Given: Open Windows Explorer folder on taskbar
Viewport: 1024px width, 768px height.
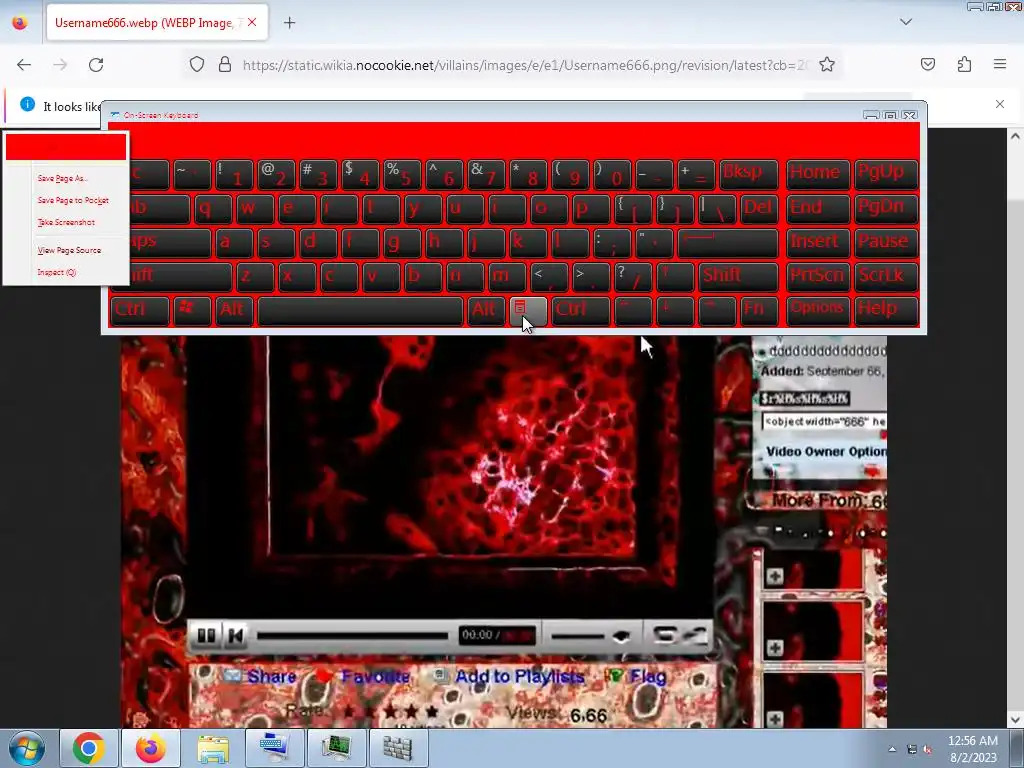Looking at the screenshot, I should [x=213, y=748].
